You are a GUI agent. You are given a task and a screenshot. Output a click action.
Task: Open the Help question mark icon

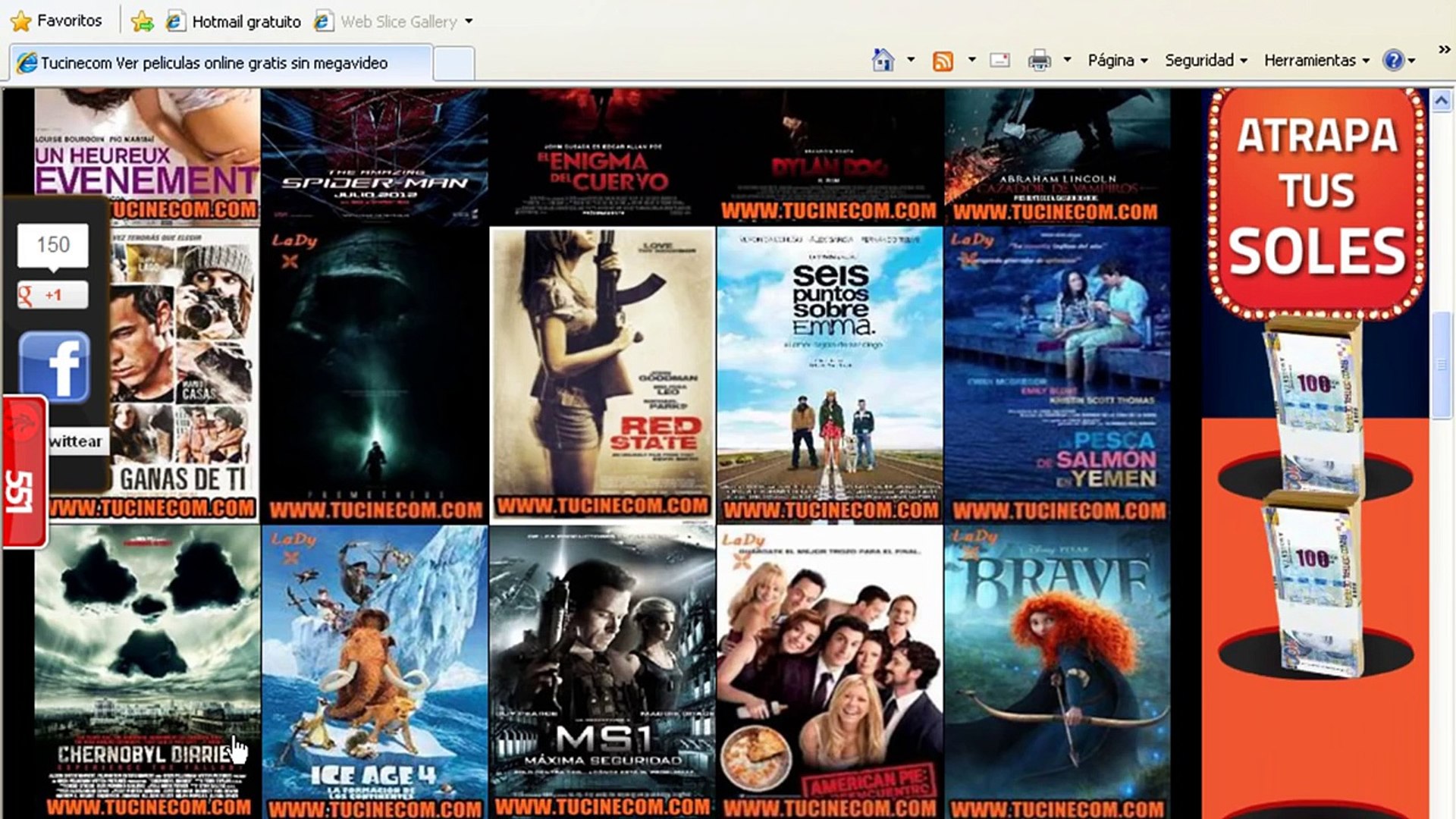pyautogui.click(x=1393, y=60)
